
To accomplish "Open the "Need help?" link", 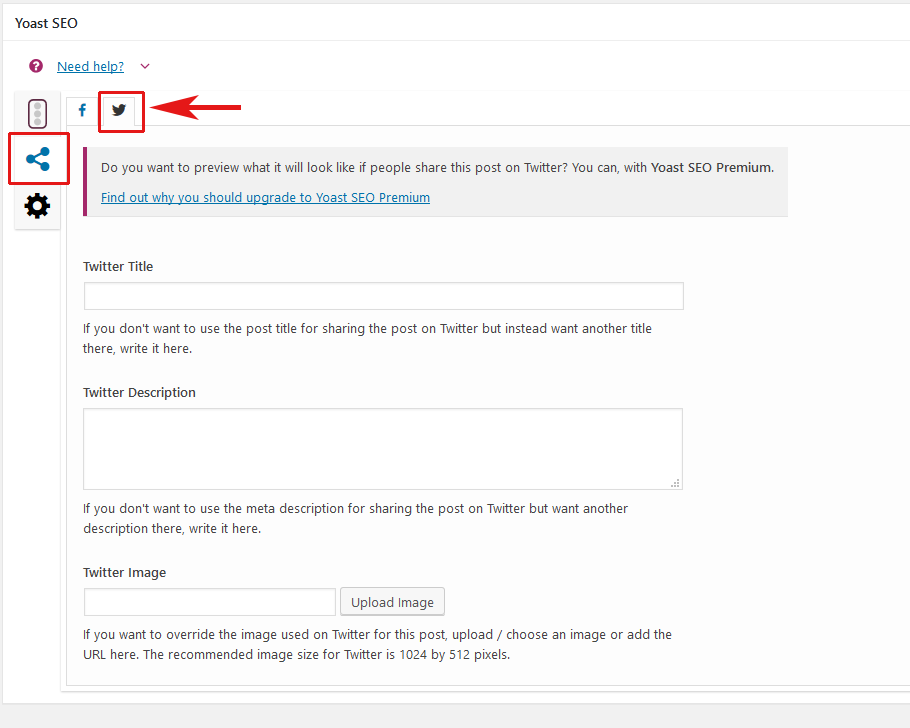I will click(90, 66).
